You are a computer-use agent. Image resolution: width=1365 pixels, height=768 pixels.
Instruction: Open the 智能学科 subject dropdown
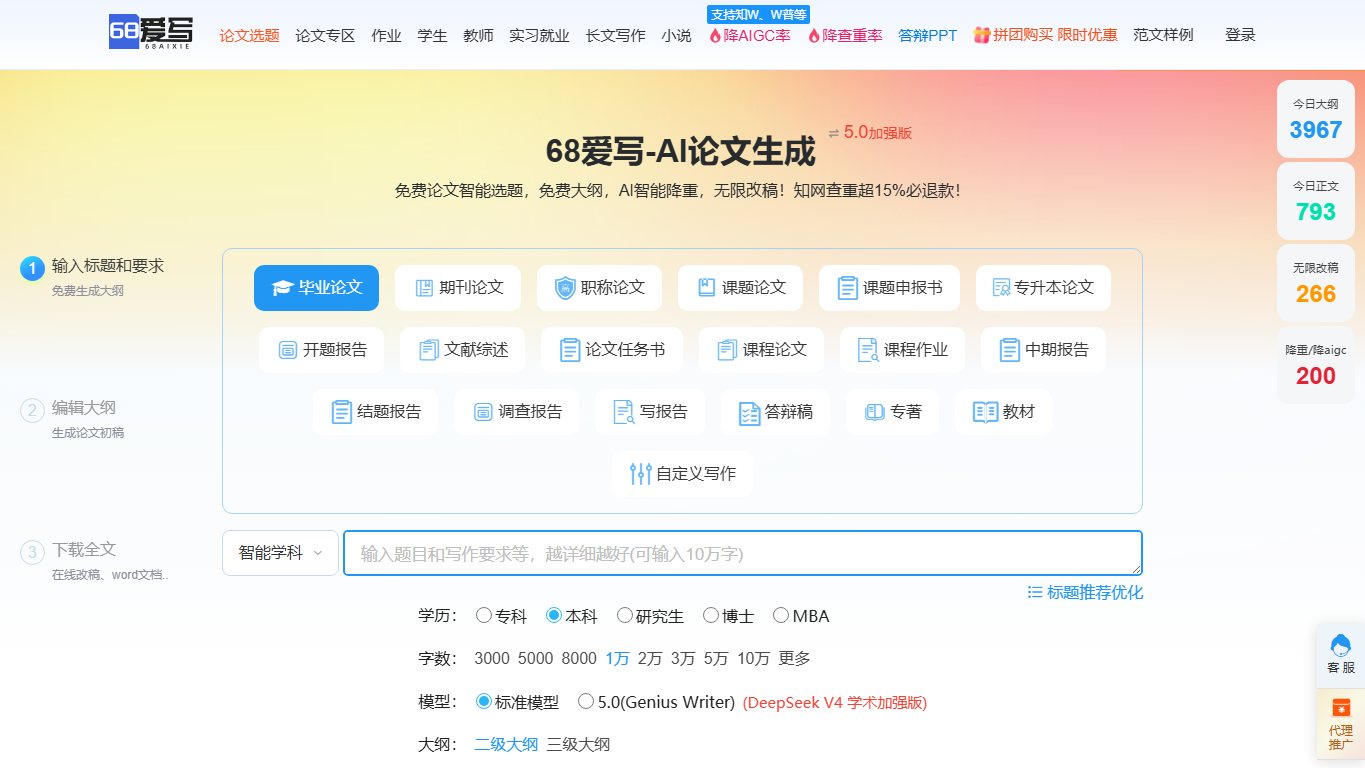[280, 553]
